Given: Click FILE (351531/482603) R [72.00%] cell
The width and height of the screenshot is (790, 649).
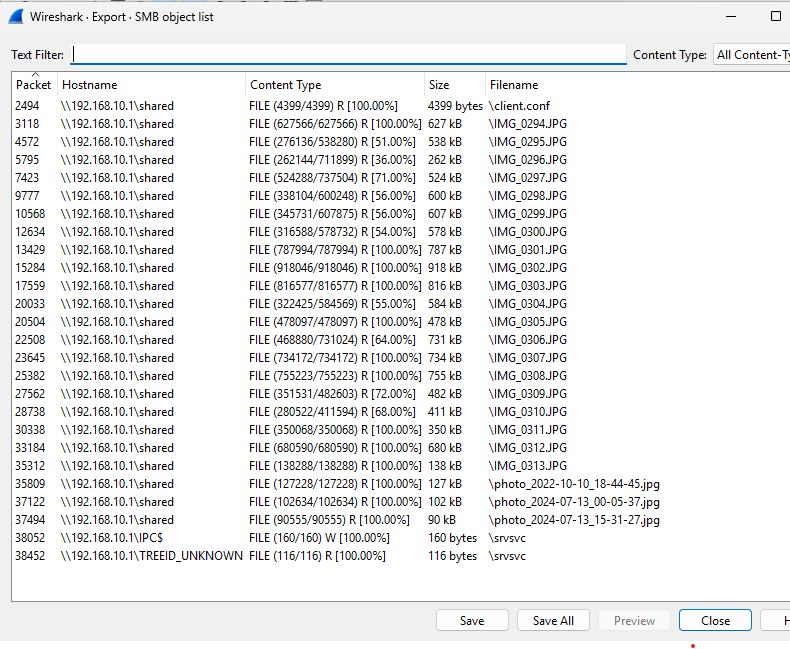Looking at the screenshot, I should pos(333,394).
